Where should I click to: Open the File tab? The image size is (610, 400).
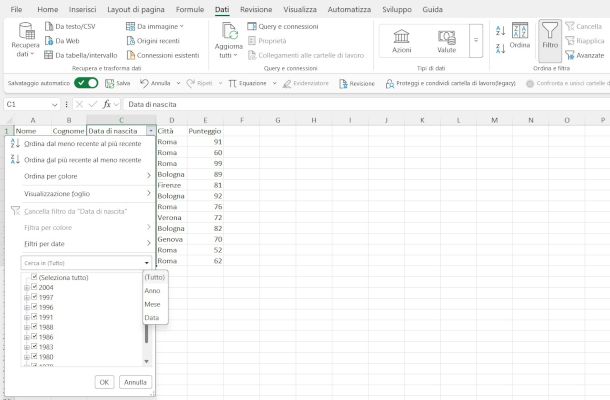(x=16, y=9)
